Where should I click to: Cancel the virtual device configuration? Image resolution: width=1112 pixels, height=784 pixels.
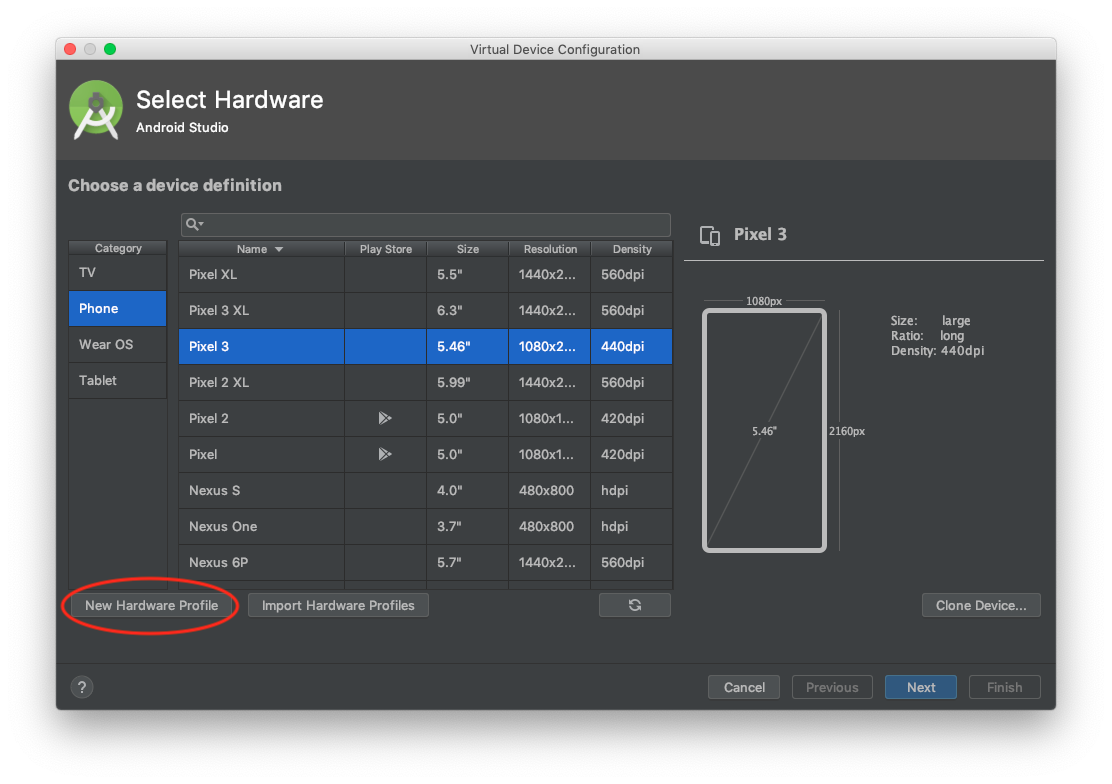(x=744, y=687)
